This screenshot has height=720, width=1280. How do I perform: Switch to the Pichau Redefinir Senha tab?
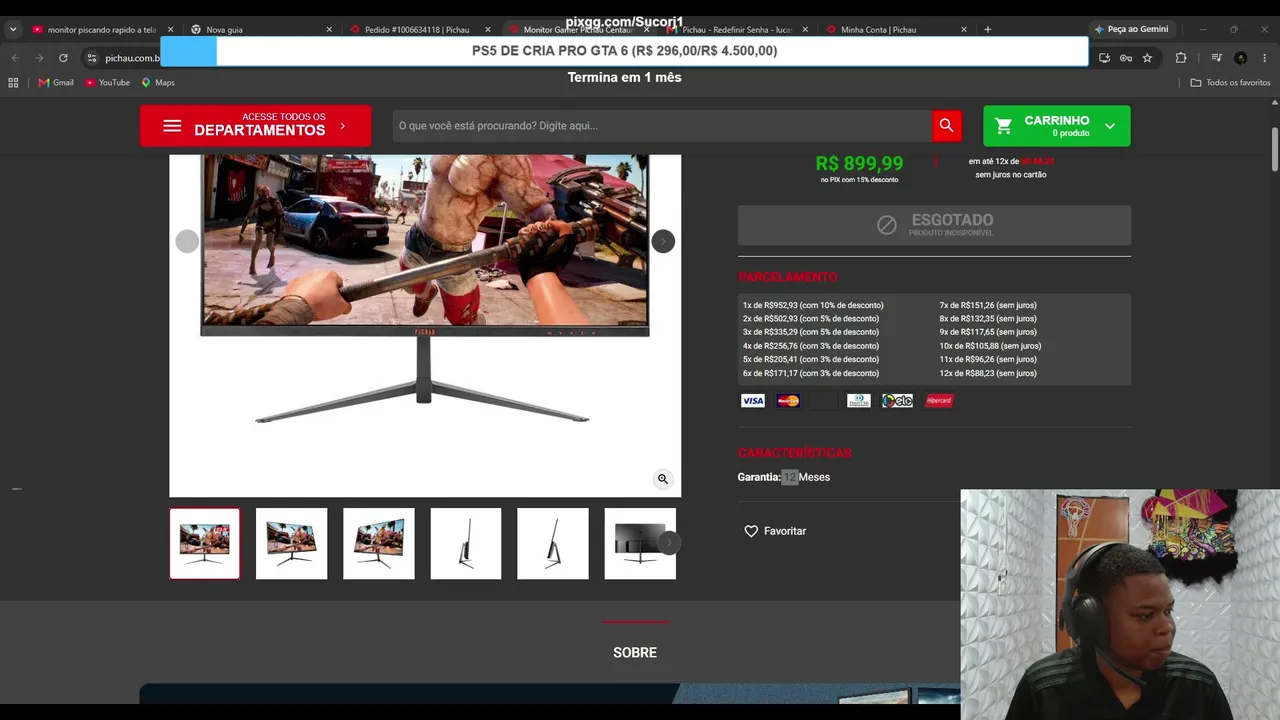click(x=737, y=29)
